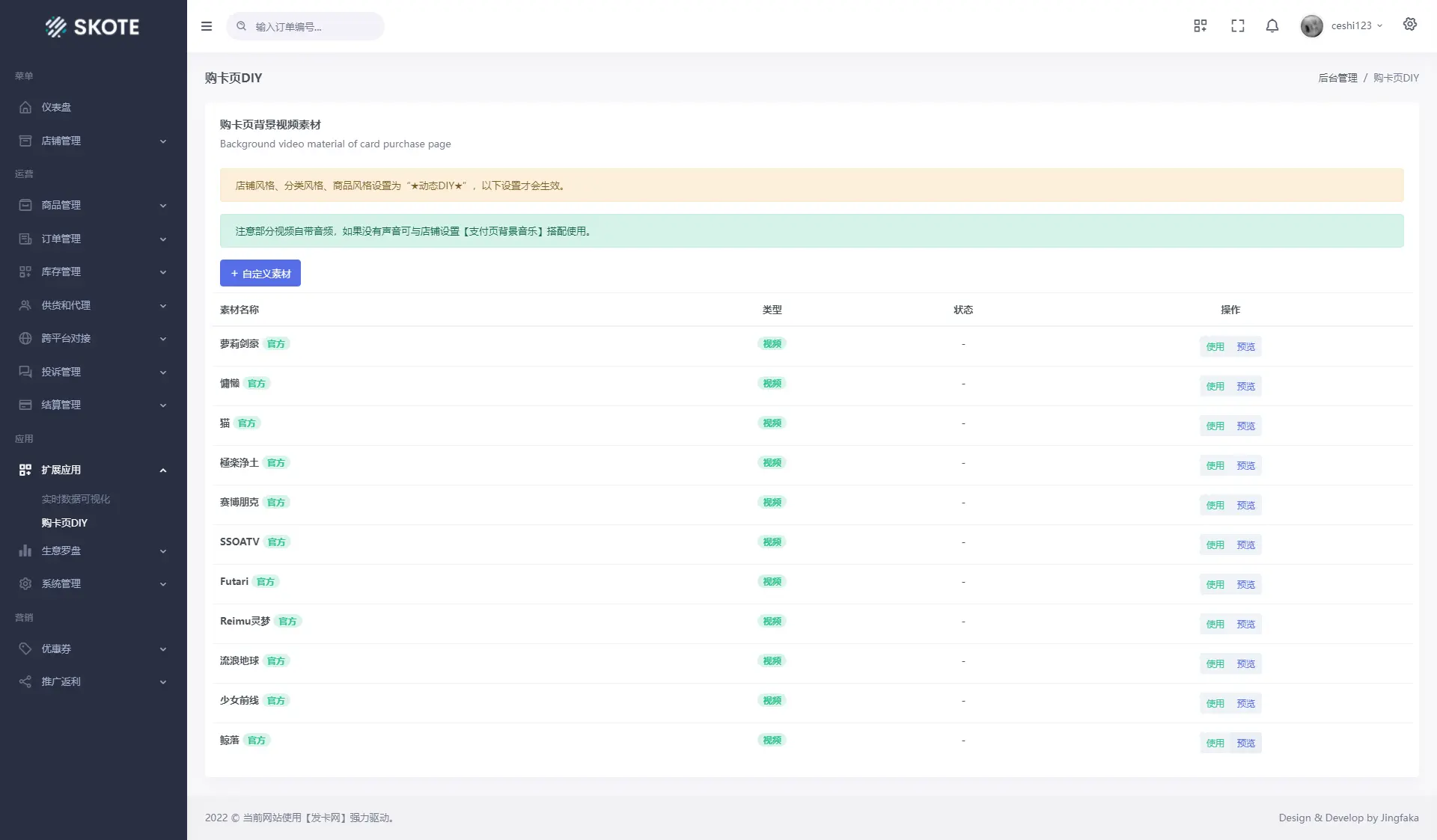Open the settings gear in header
This screenshot has height=840, width=1437.
pyautogui.click(x=1410, y=25)
